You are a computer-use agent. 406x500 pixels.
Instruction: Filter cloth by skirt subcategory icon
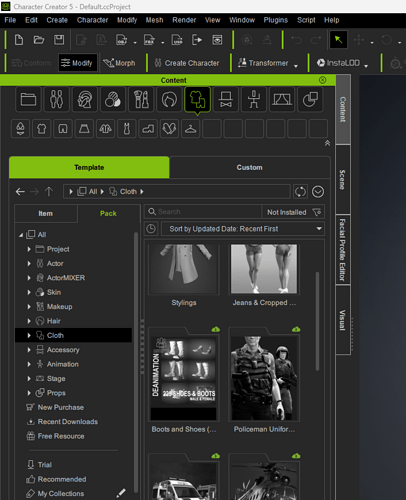[x=84, y=128]
